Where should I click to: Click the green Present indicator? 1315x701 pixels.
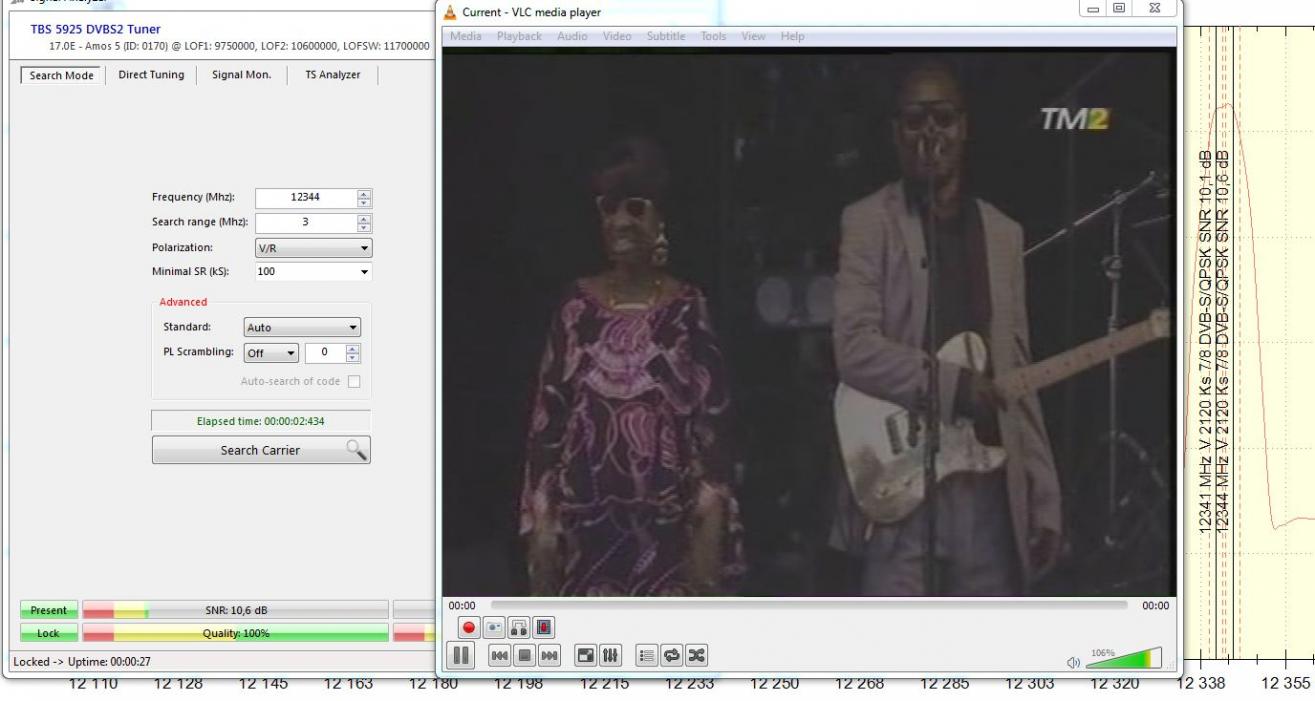[48, 610]
